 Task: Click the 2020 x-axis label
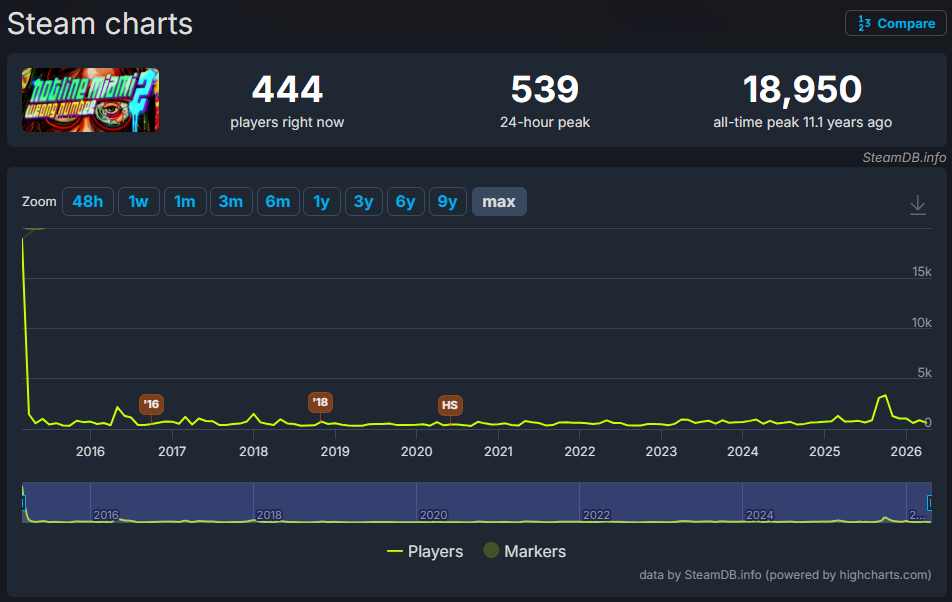point(416,452)
